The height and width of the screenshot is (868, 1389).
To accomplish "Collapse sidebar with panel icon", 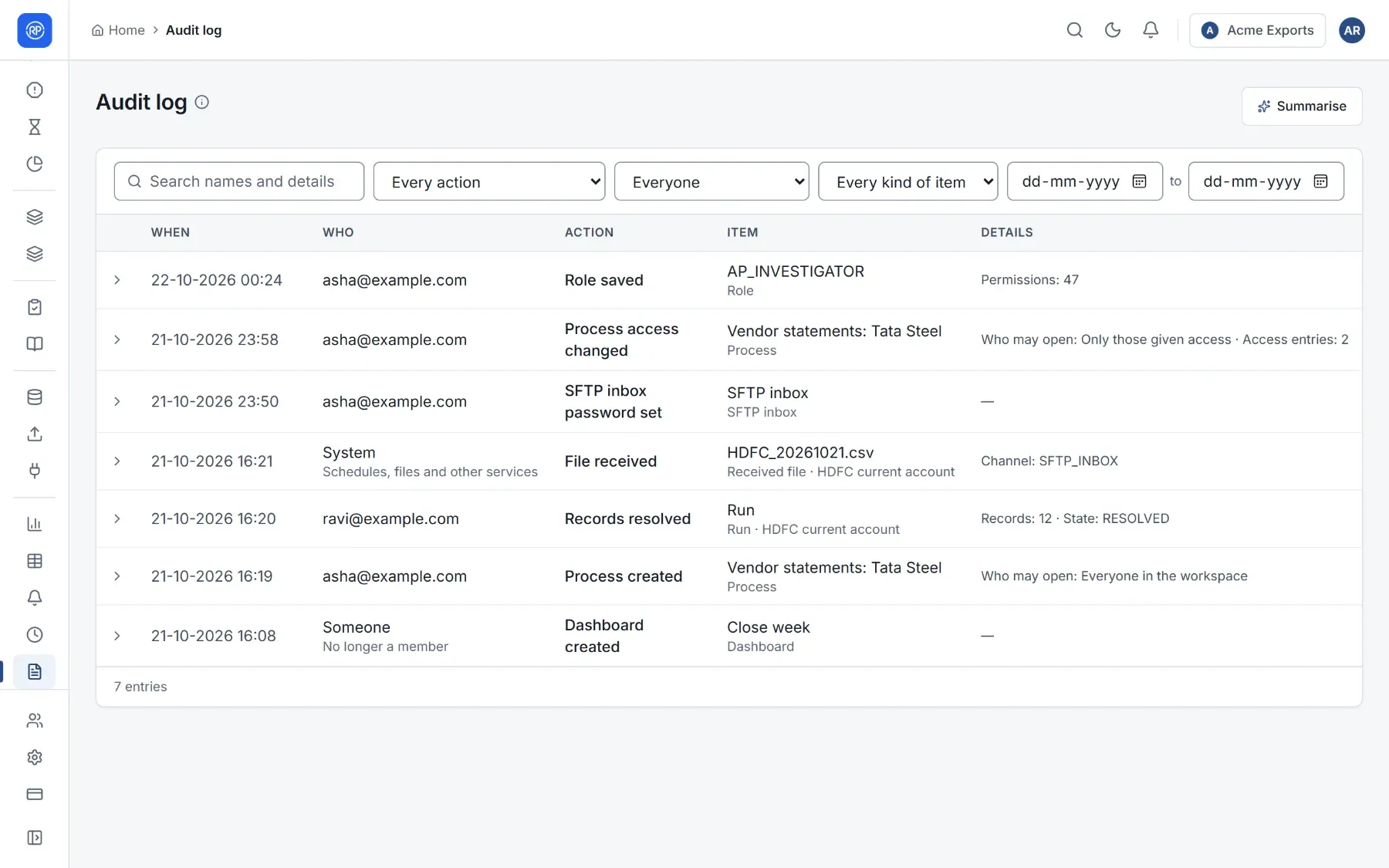I will click(x=35, y=838).
